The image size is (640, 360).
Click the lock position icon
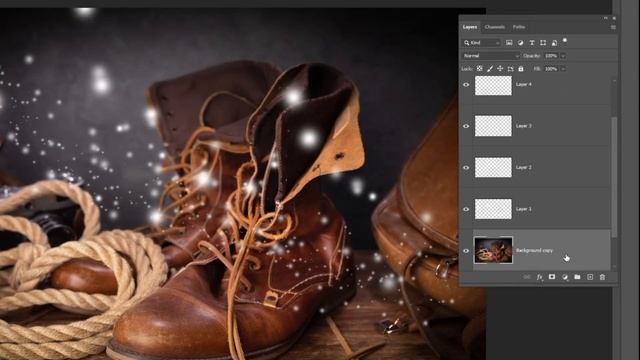coord(500,69)
